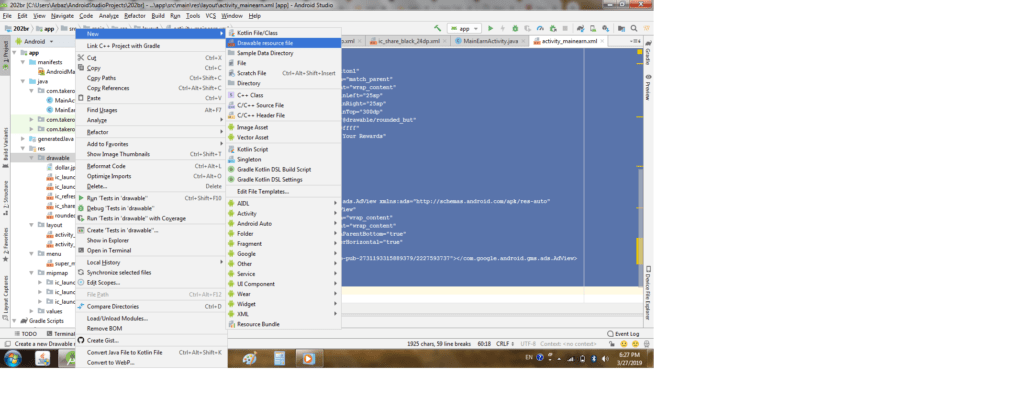
Task: Click media player taskbar icon
Action: tap(309, 358)
